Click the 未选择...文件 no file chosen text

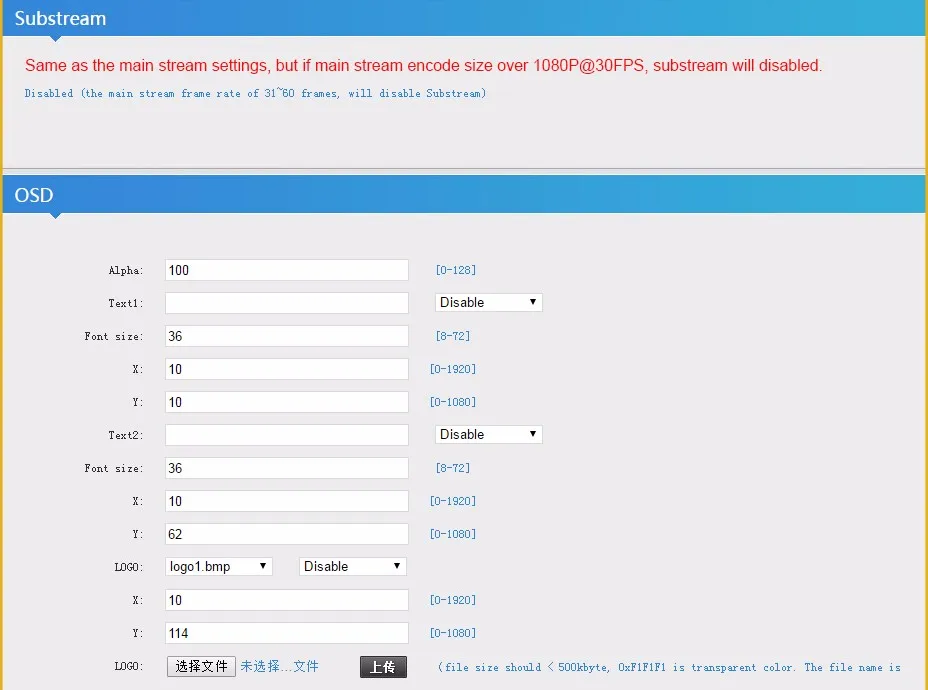tap(279, 666)
